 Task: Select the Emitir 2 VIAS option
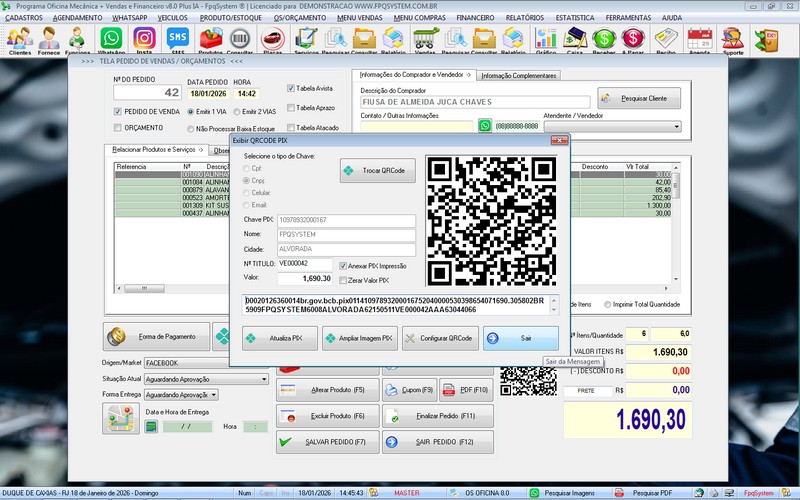pos(235,112)
